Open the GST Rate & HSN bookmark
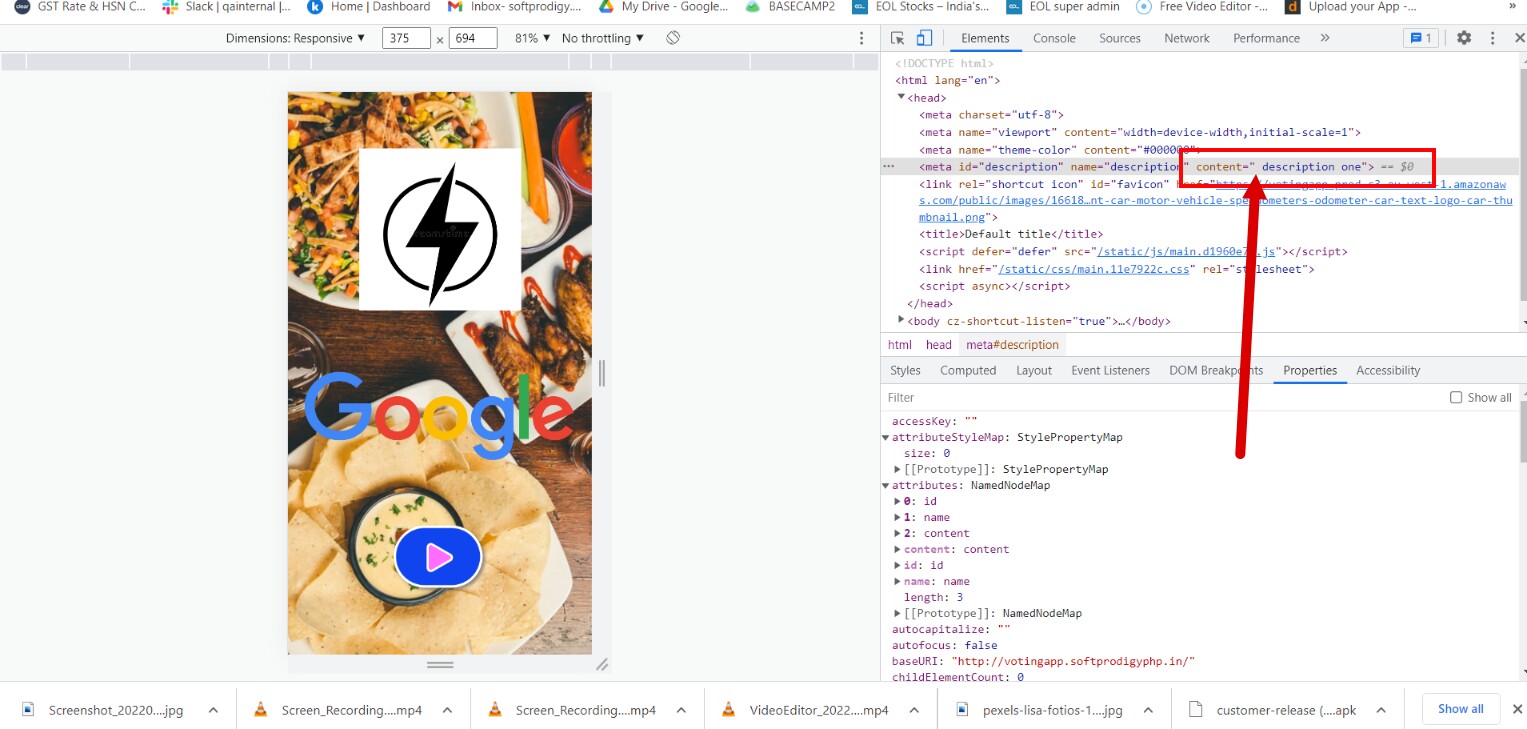This screenshot has width=1527, height=729. pyautogui.click(x=80, y=6)
